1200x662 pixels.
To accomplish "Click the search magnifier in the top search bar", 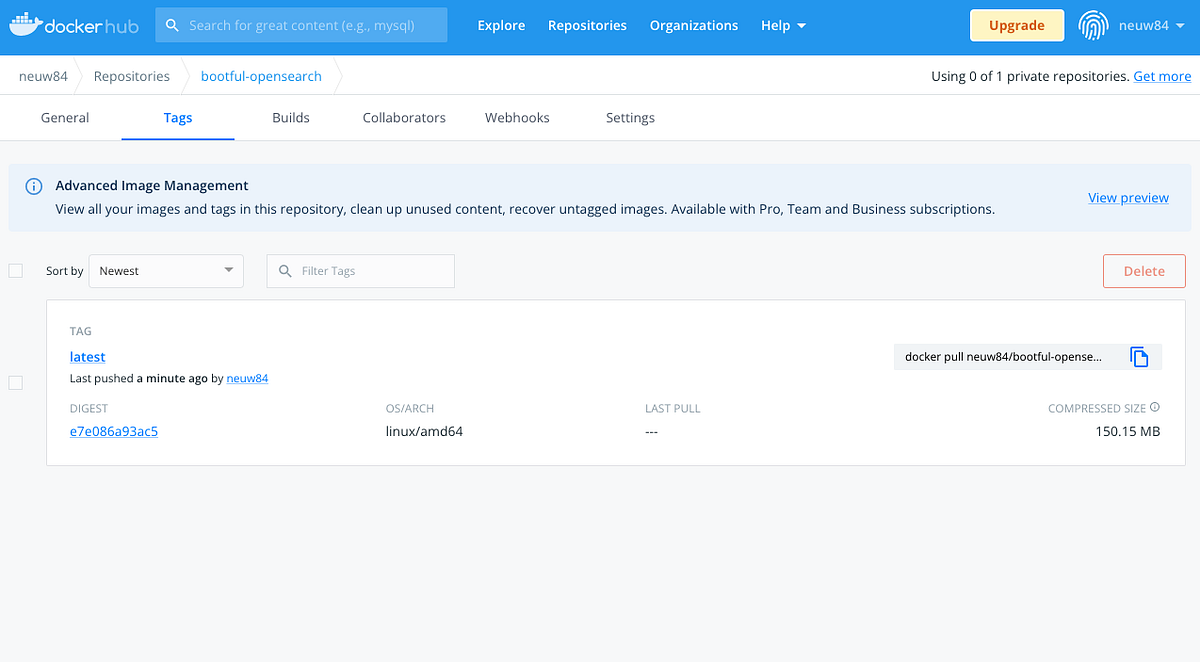I will click(172, 24).
